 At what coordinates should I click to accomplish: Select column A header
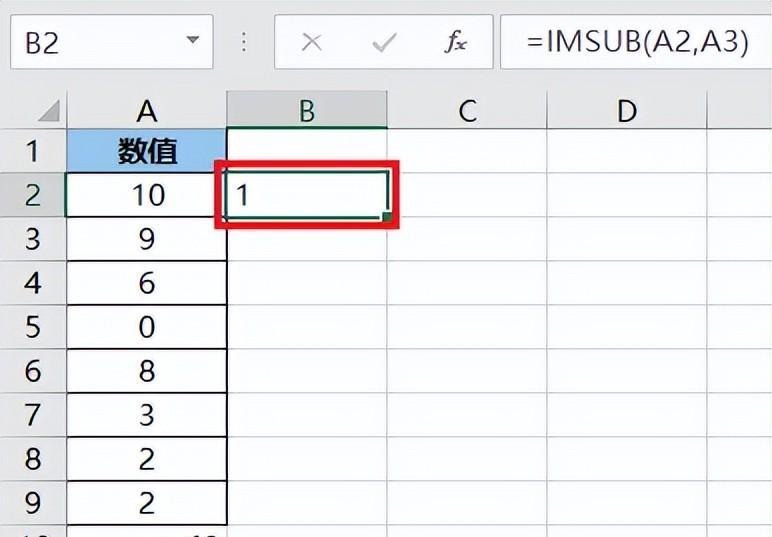pos(147,111)
